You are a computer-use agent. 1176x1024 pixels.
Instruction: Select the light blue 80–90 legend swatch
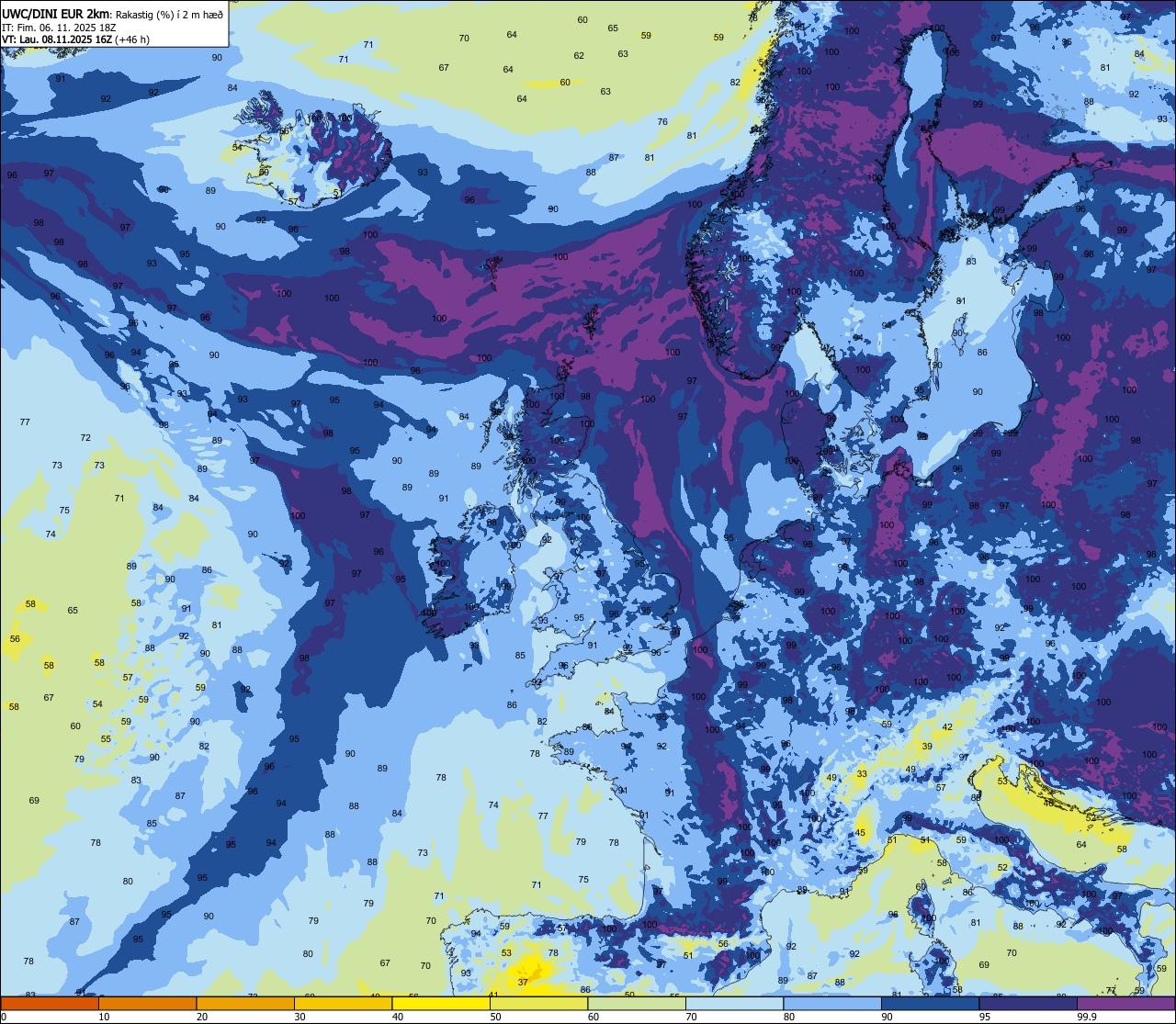(831, 1003)
